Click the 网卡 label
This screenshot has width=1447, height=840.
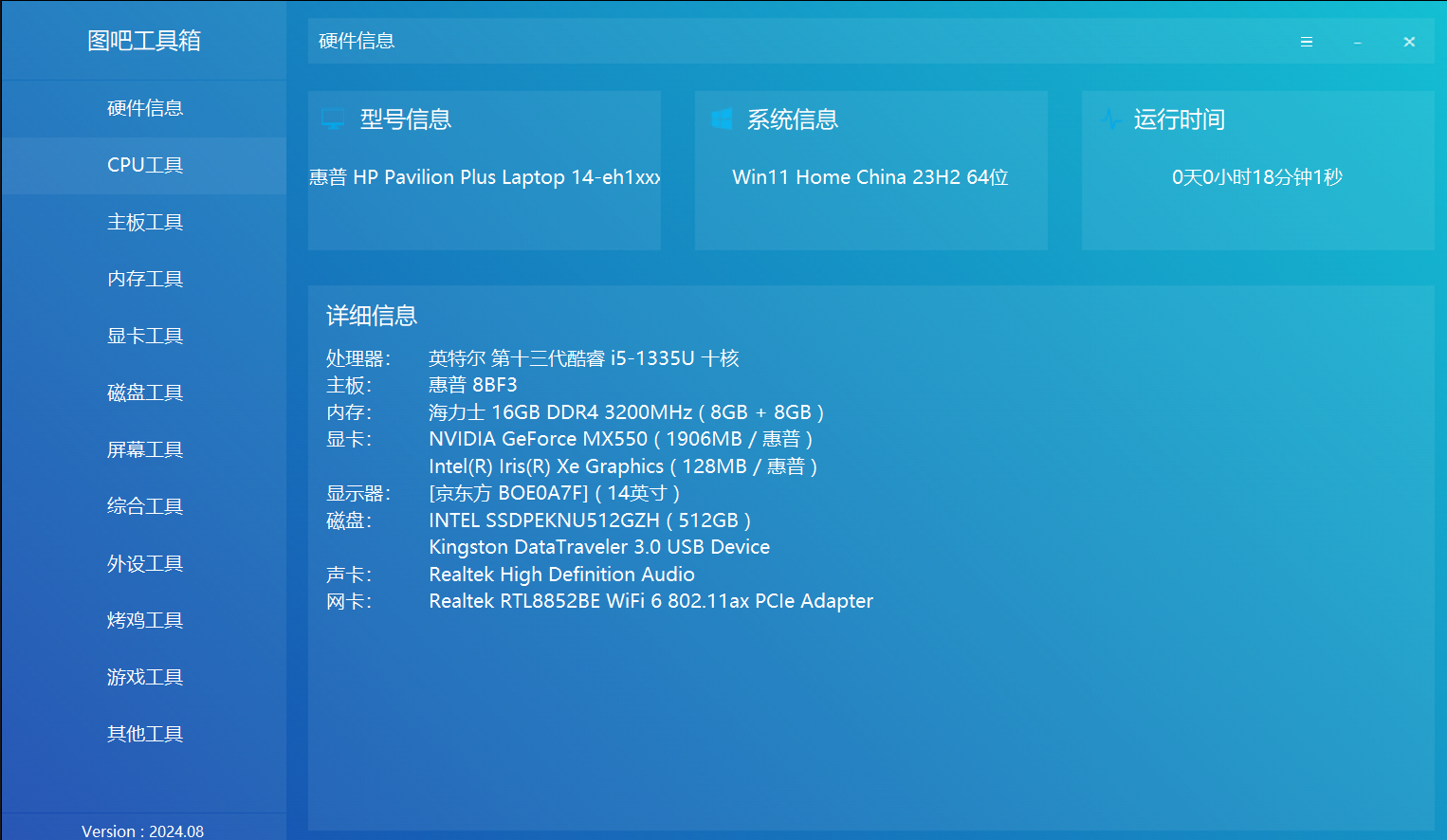349,601
